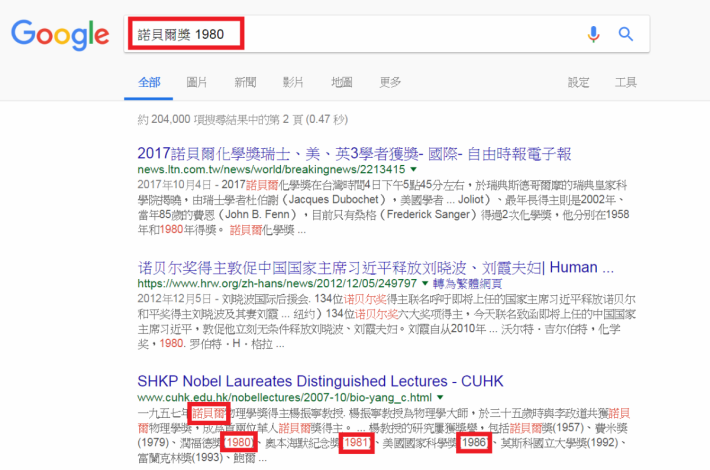Open the 更多 menu
This screenshot has width=710, height=470.
(390, 82)
